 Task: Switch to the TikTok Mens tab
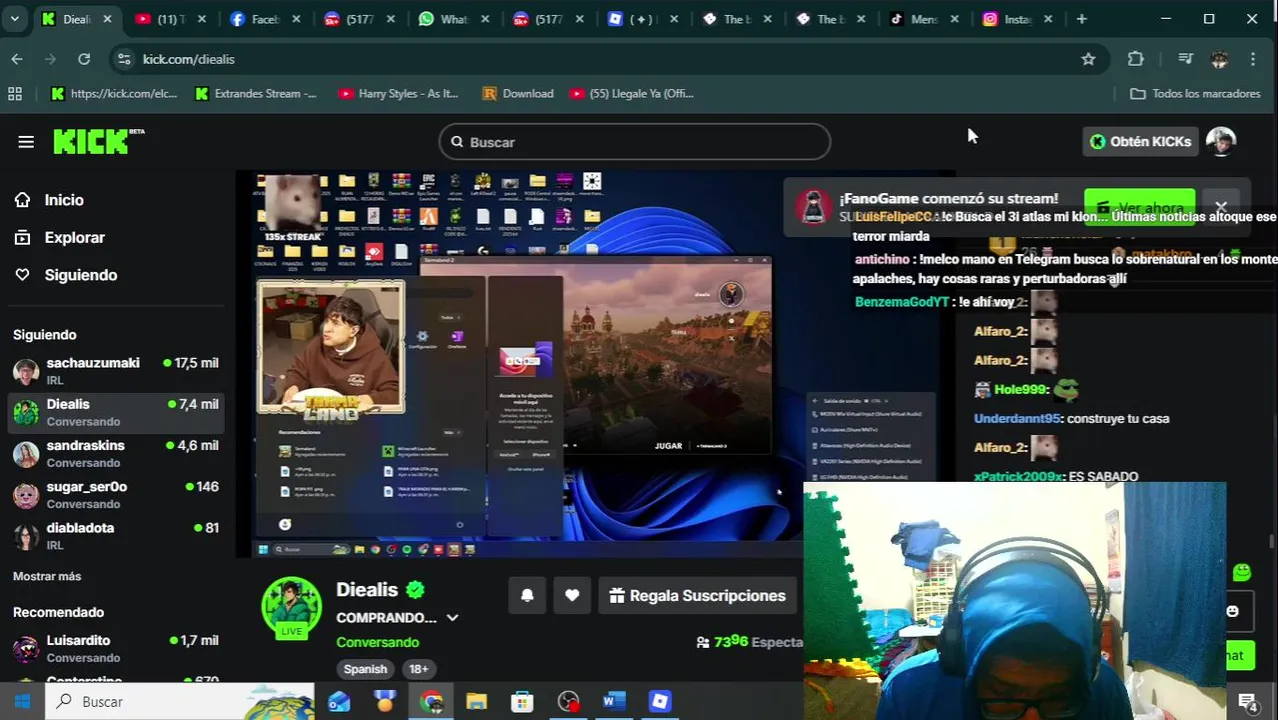(x=922, y=19)
